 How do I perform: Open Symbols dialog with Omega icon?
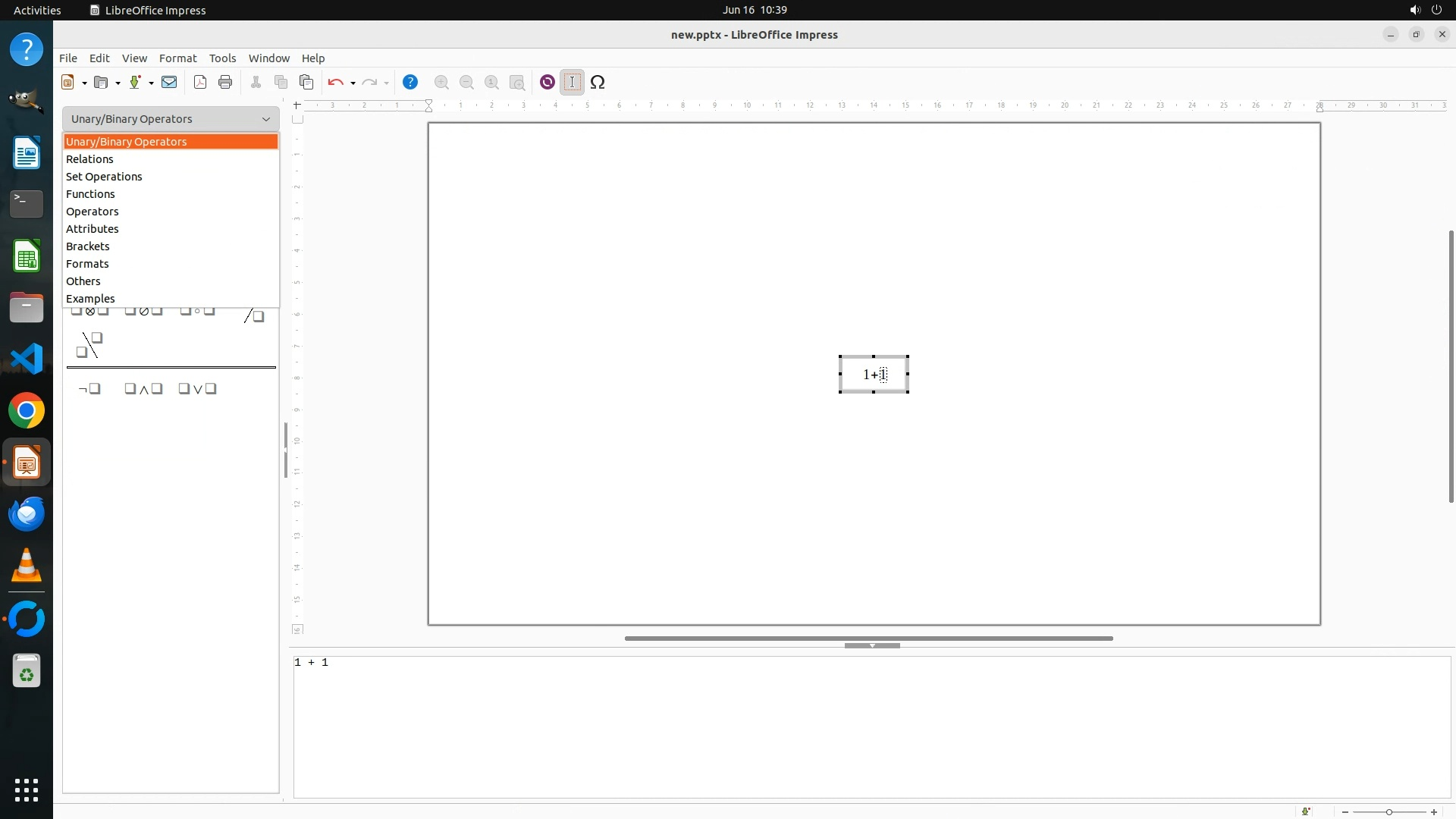(598, 83)
